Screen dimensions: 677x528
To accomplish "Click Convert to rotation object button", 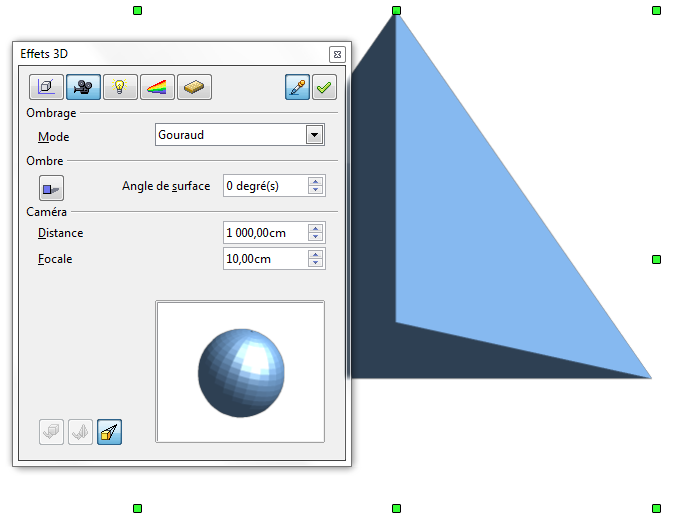I will (x=80, y=432).
